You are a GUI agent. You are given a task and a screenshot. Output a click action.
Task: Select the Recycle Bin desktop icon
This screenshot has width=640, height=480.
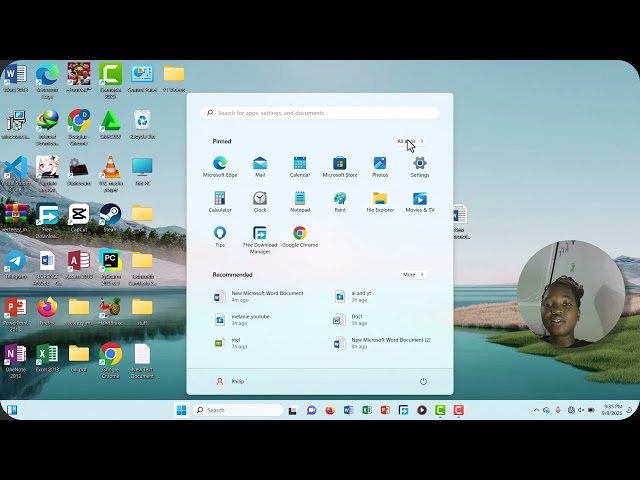coord(142,124)
